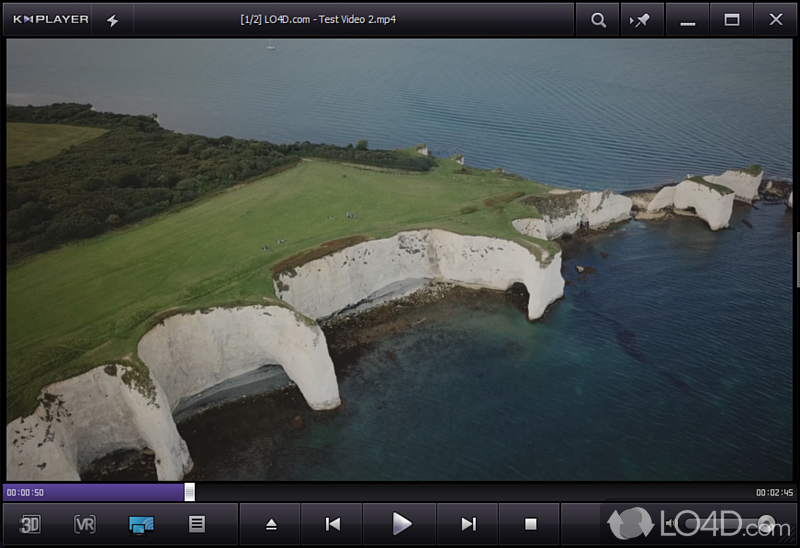Minimize the KMPlayer window
This screenshot has width=800, height=548.
687,20
